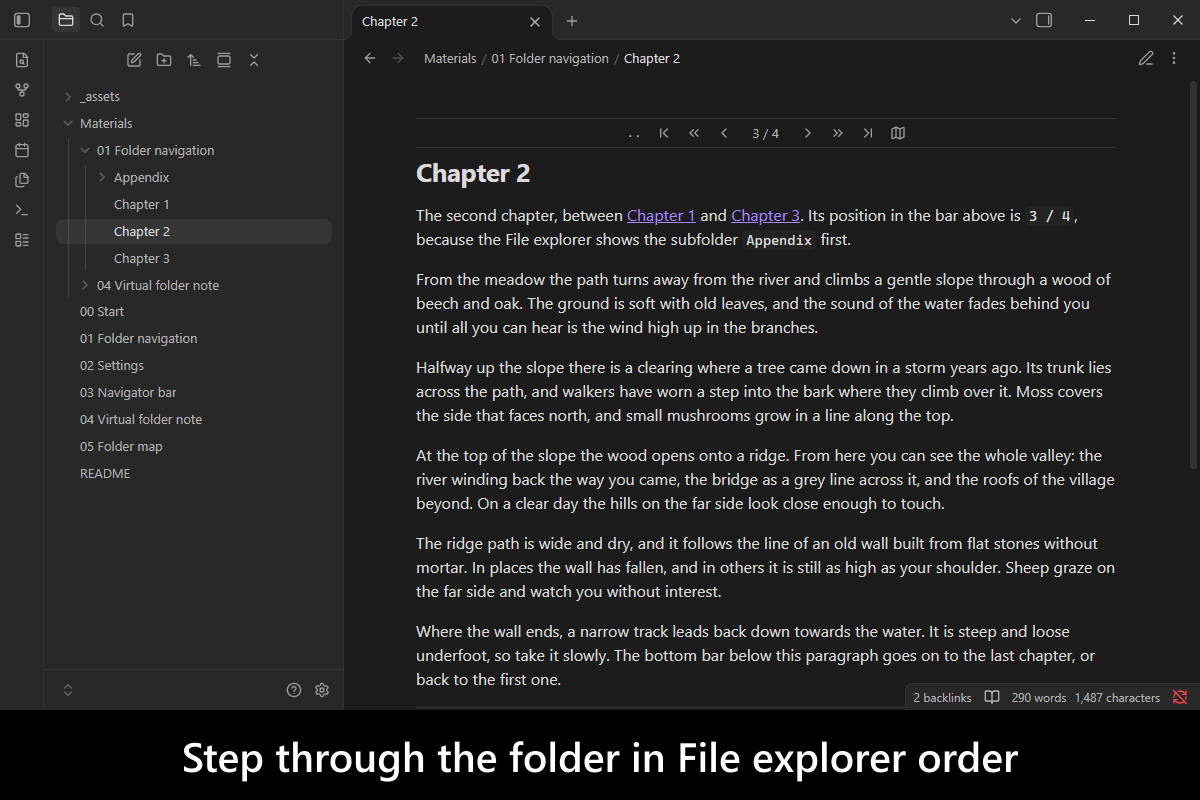Follow the Chapter 1 link in text
This screenshot has height=800, width=1200.
tap(661, 215)
